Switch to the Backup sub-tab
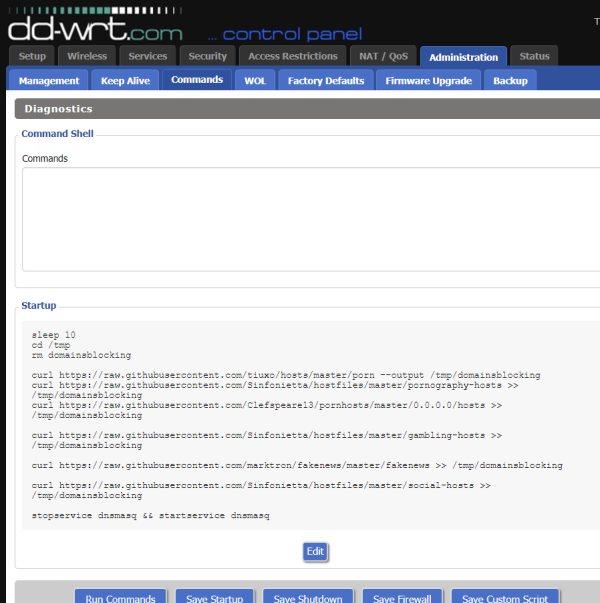Screen dimensions: 600x603 tap(510, 80)
